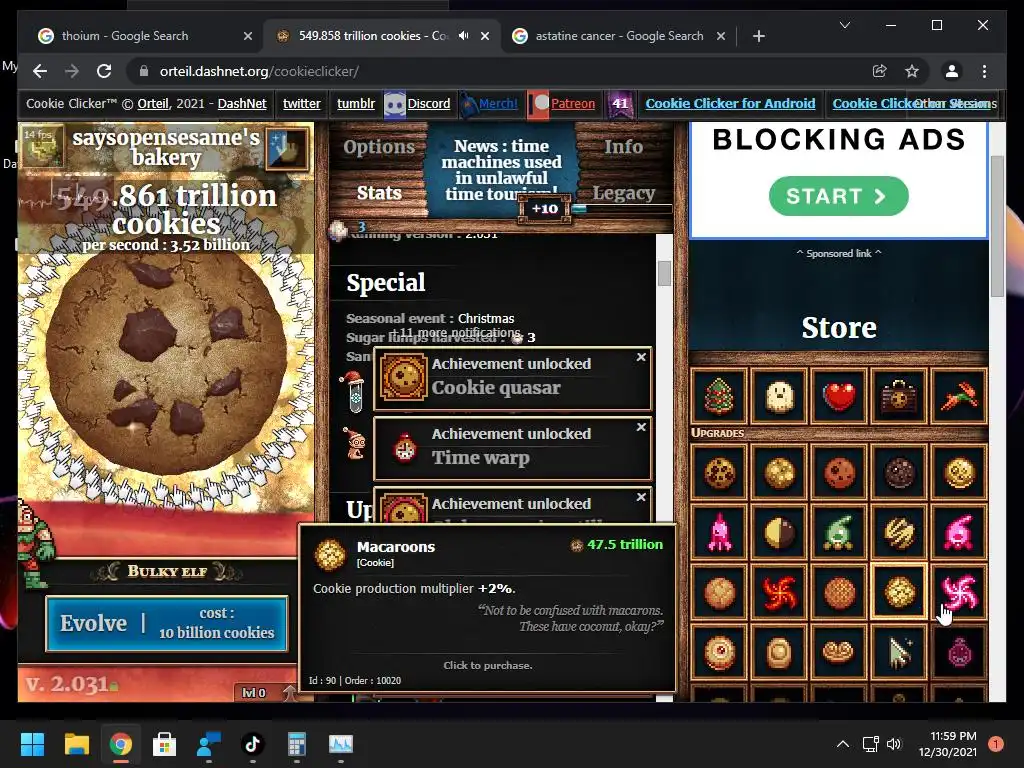Close the third achievement notification
Screen dimensions: 1024x768
click(641, 497)
